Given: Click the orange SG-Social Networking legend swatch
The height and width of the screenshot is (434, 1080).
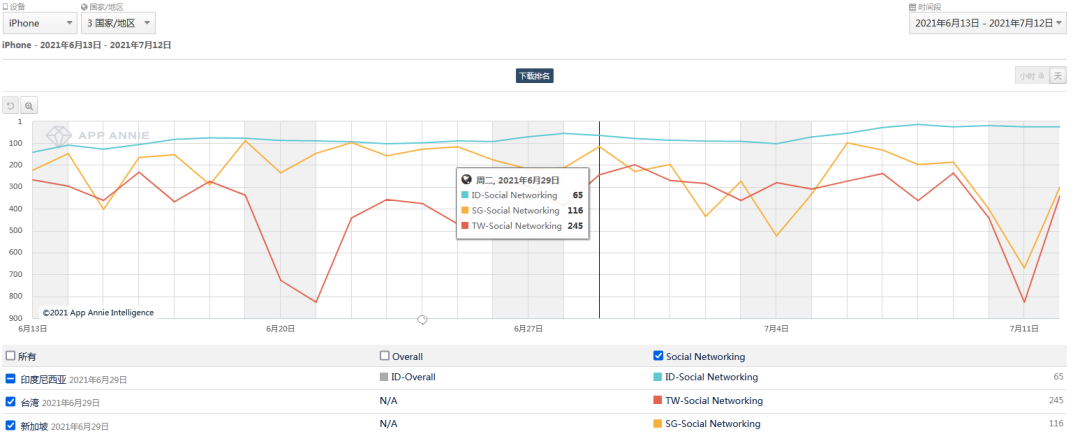Looking at the screenshot, I should click(x=657, y=424).
